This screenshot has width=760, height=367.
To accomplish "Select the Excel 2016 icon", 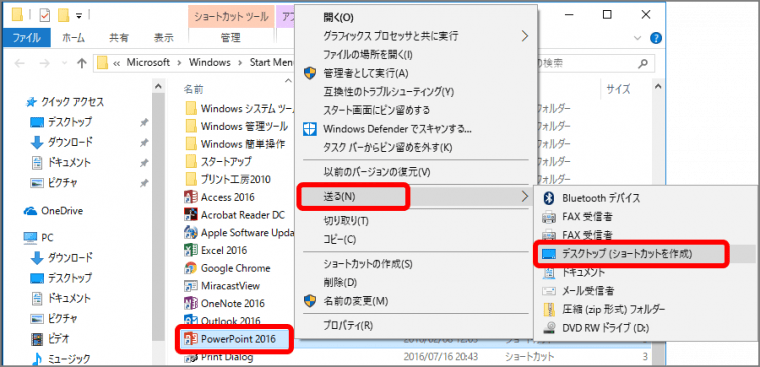I will tap(191, 251).
